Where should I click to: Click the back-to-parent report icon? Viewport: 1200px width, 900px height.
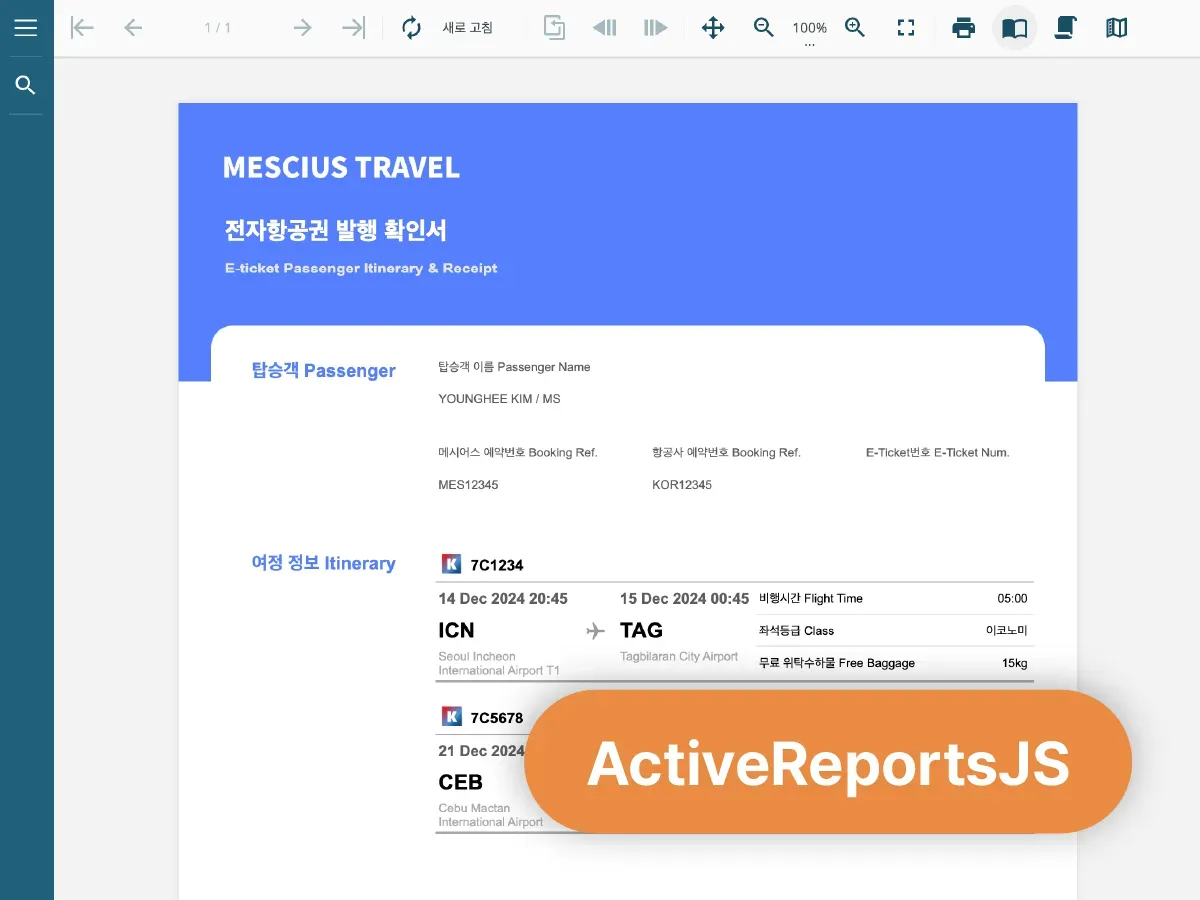(554, 28)
